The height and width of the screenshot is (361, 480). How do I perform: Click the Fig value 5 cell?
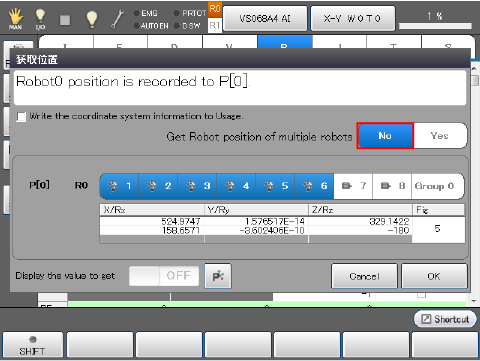click(x=438, y=229)
